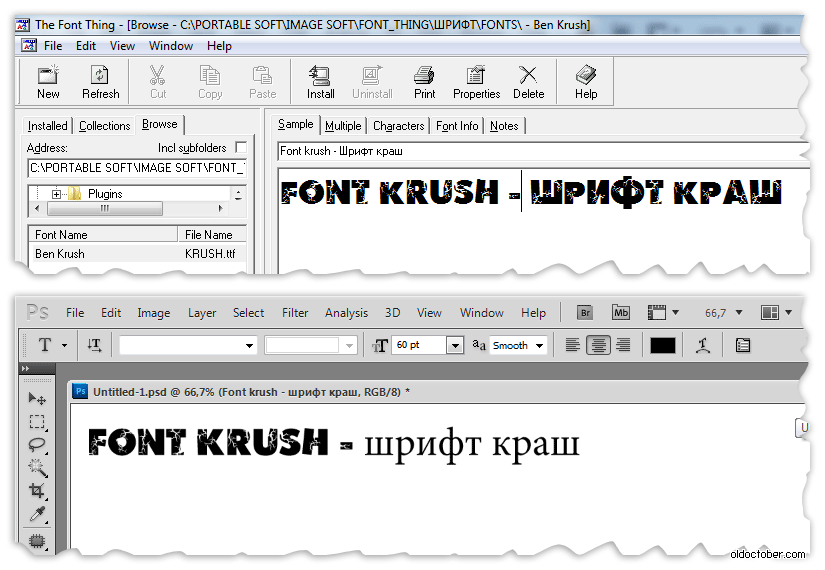Click the Paste toolbar icon
The width and height of the screenshot is (825, 570).
[x=262, y=82]
